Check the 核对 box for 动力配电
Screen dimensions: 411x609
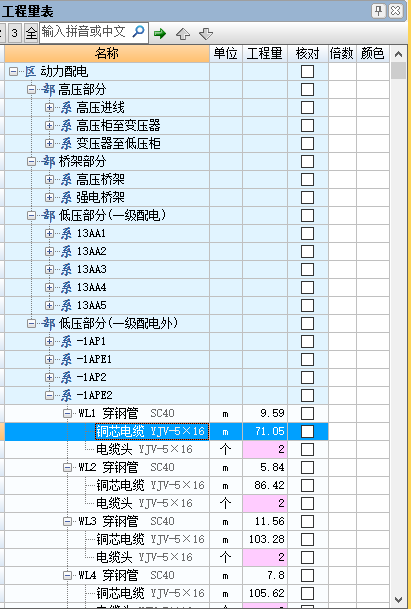click(x=307, y=71)
